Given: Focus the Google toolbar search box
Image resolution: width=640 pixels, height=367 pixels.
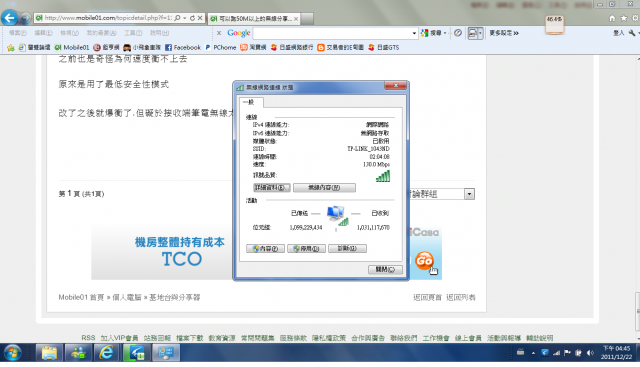Looking at the screenshot, I should click(332, 33).
